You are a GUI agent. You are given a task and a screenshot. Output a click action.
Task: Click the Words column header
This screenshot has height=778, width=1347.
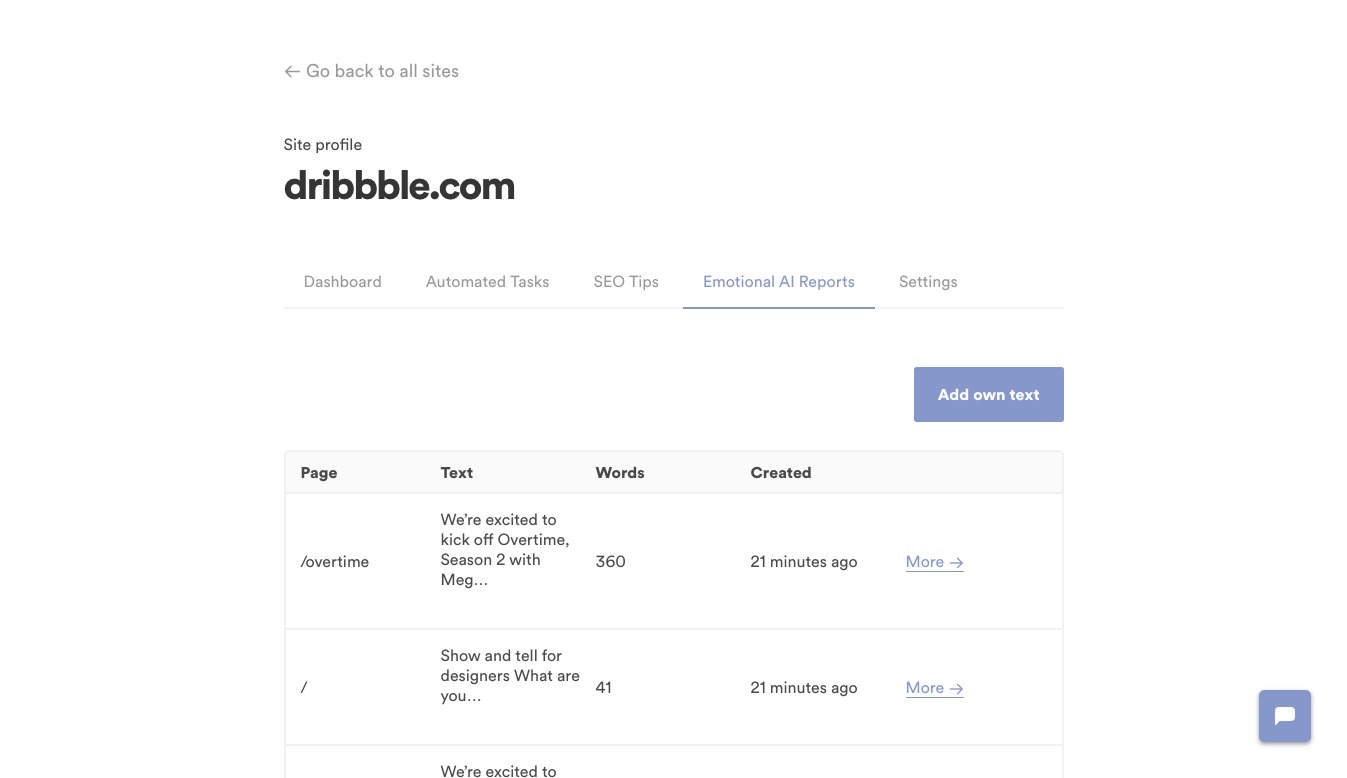point(620,473)
